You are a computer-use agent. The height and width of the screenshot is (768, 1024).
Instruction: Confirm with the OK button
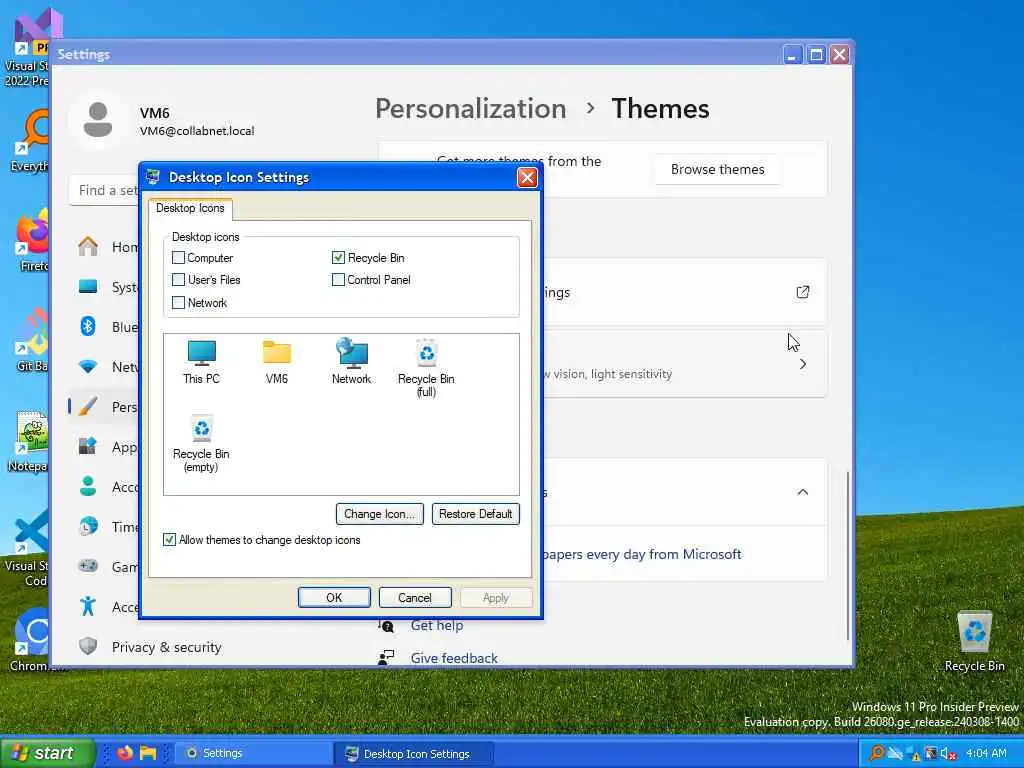click(334, 598)
